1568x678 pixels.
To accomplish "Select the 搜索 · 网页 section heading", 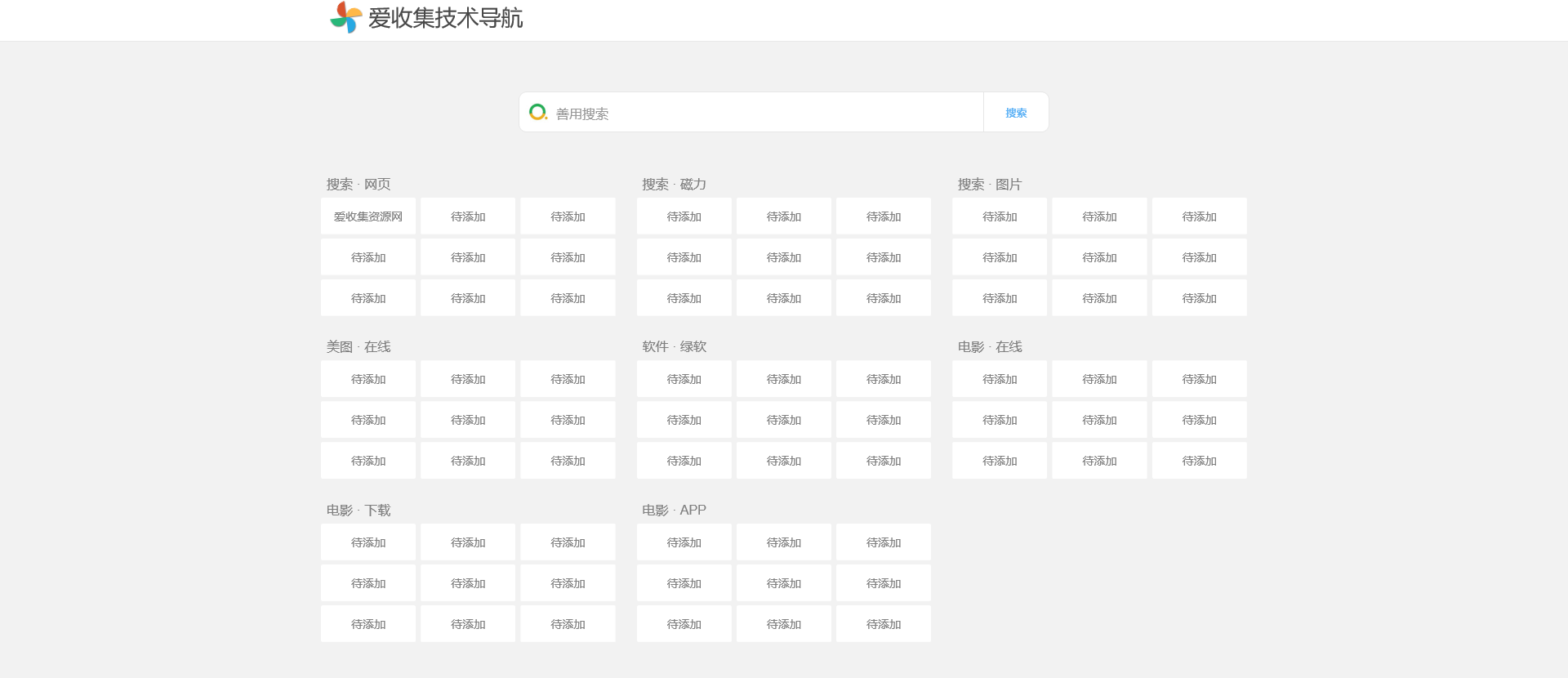I will click(x=359, y=185).
